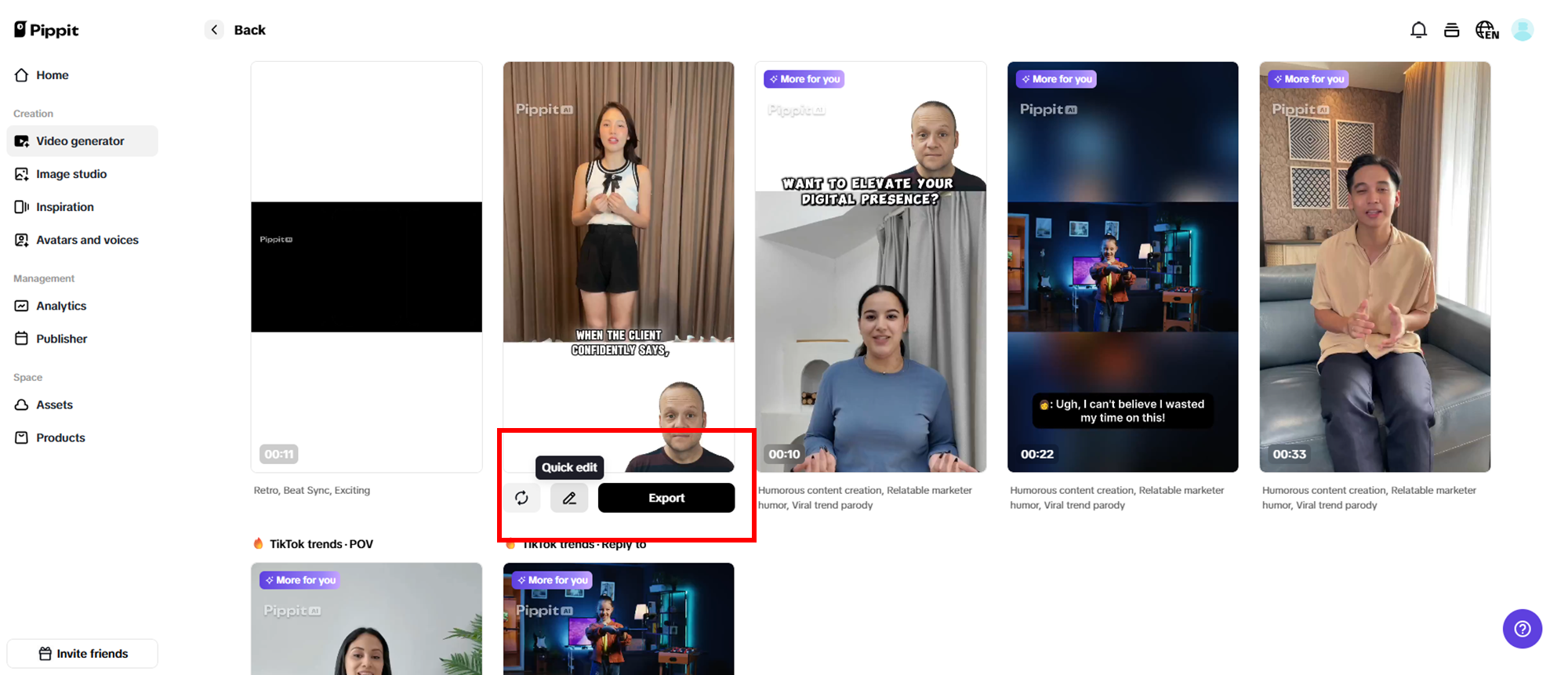Click the Publisher calendar icon
This screenshot has height=675, width=1568.
click(22, 339)
